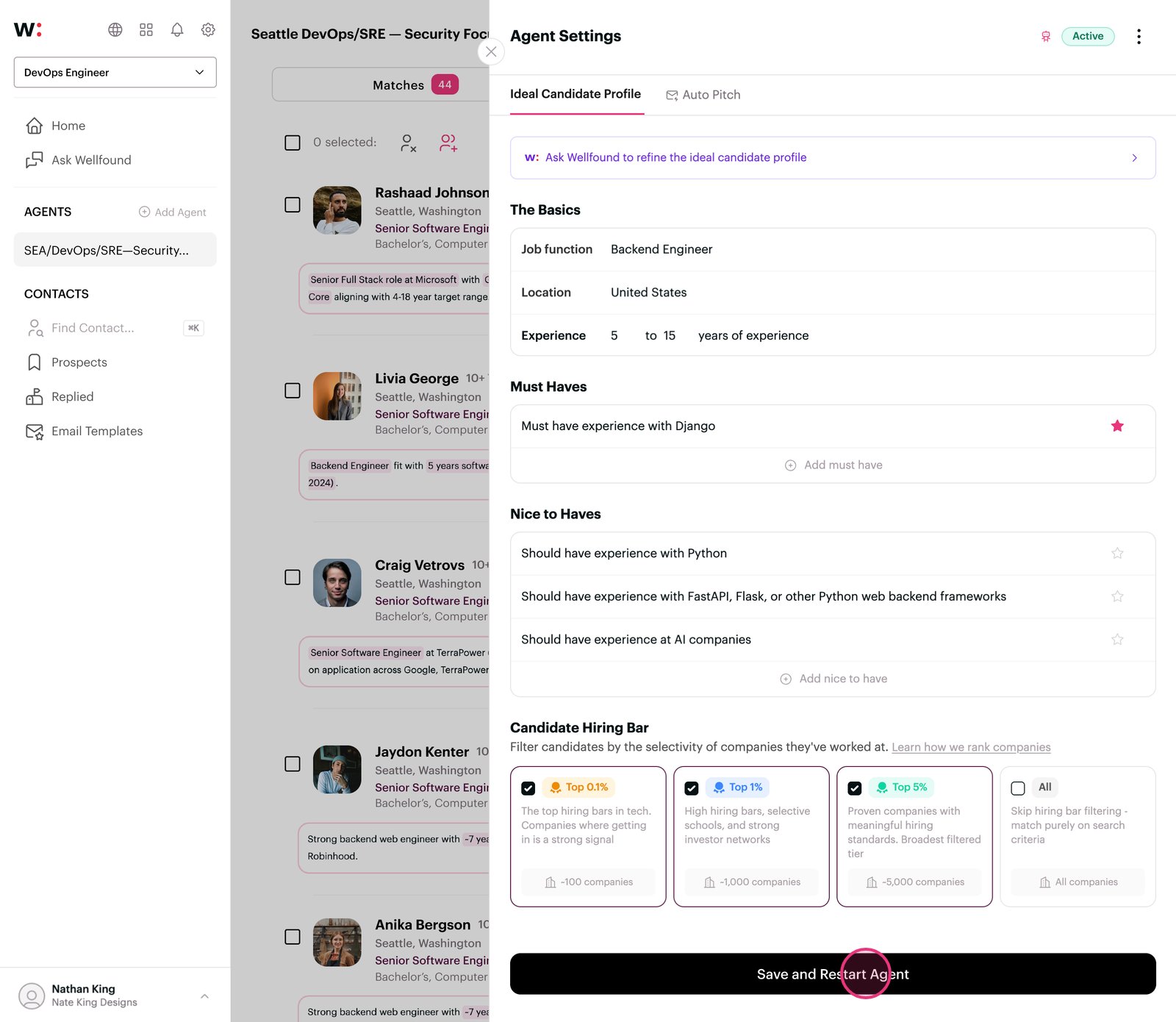The image size is (1176, 1022).
Task: Click the Prospects bookmark icon
Action: [x=34, y=362]
